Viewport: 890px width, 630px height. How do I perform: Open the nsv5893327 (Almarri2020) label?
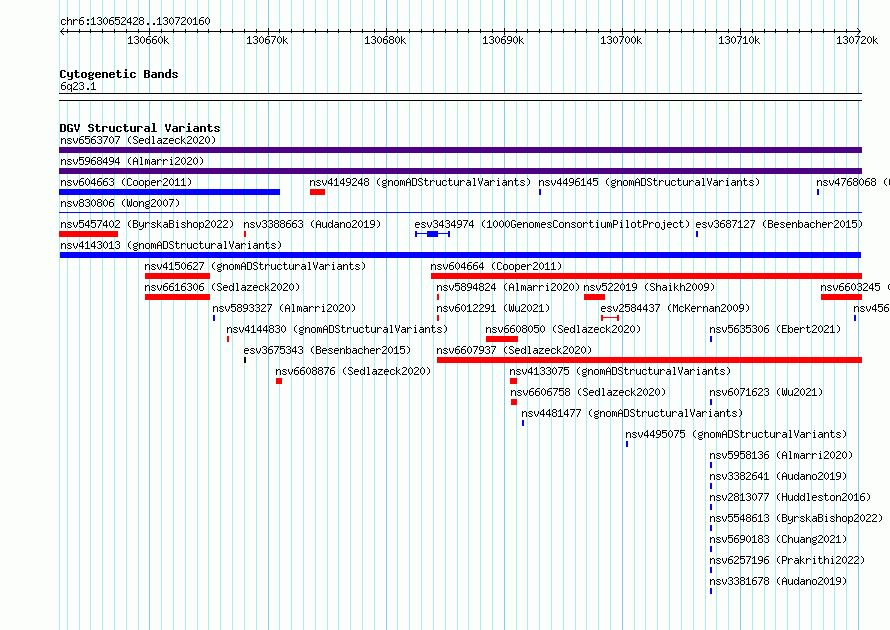pos(284,308)
